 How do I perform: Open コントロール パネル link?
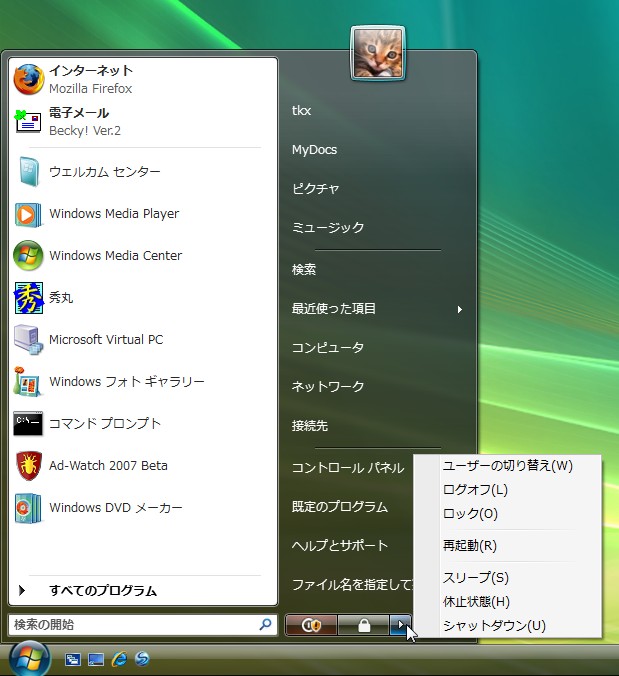348,468
